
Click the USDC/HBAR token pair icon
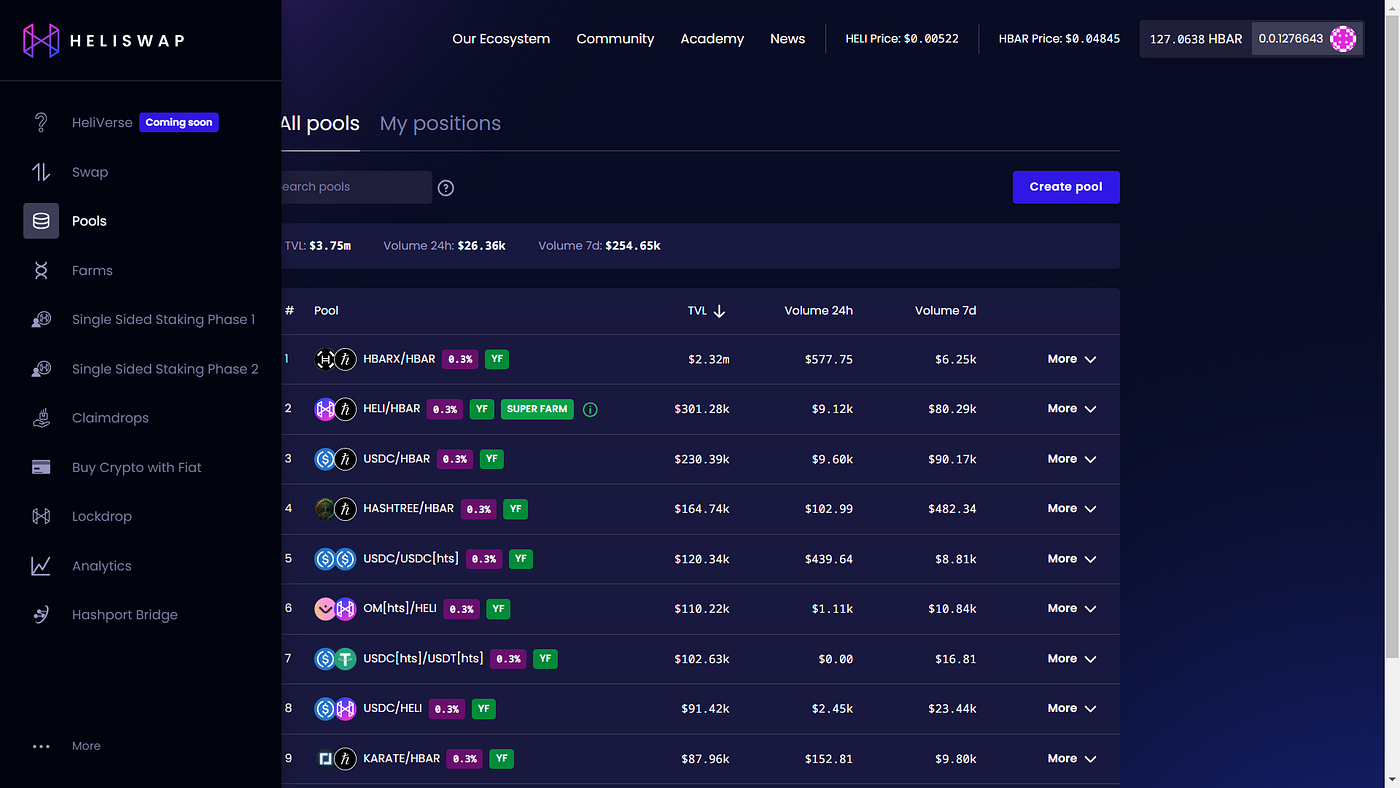[x=335, y=459]
